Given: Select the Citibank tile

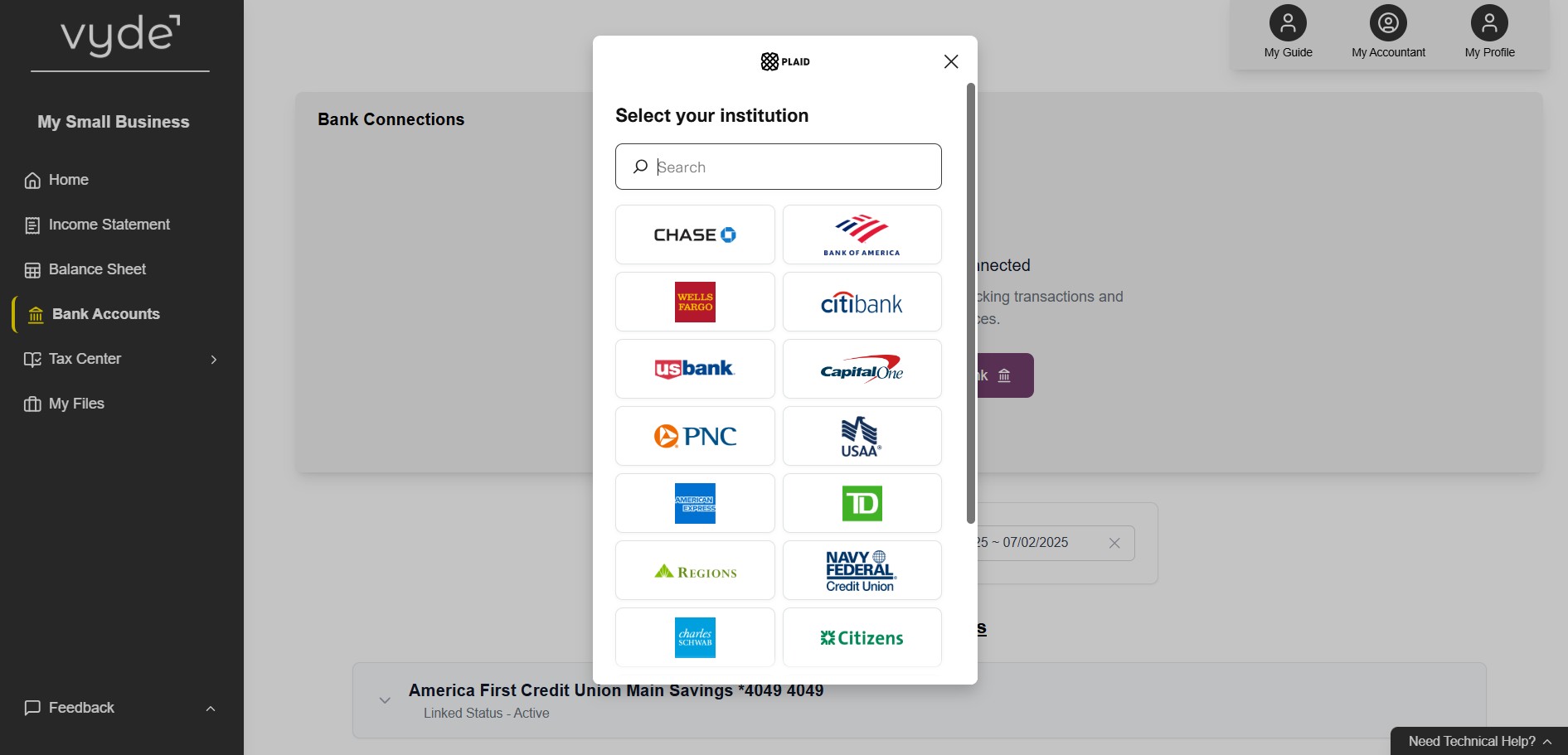Looking at the screenshot, I should [x=862, y=302].
